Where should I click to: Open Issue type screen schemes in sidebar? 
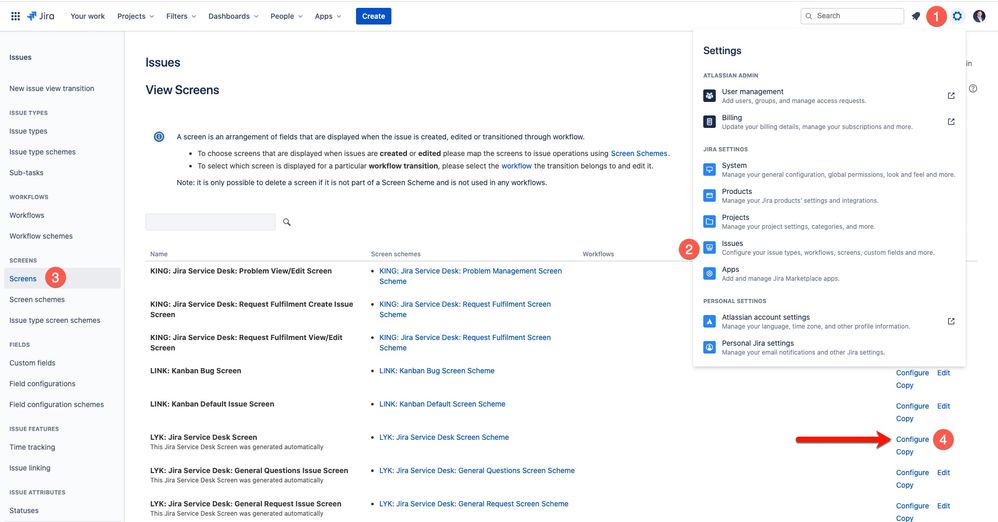click(55, 320)
